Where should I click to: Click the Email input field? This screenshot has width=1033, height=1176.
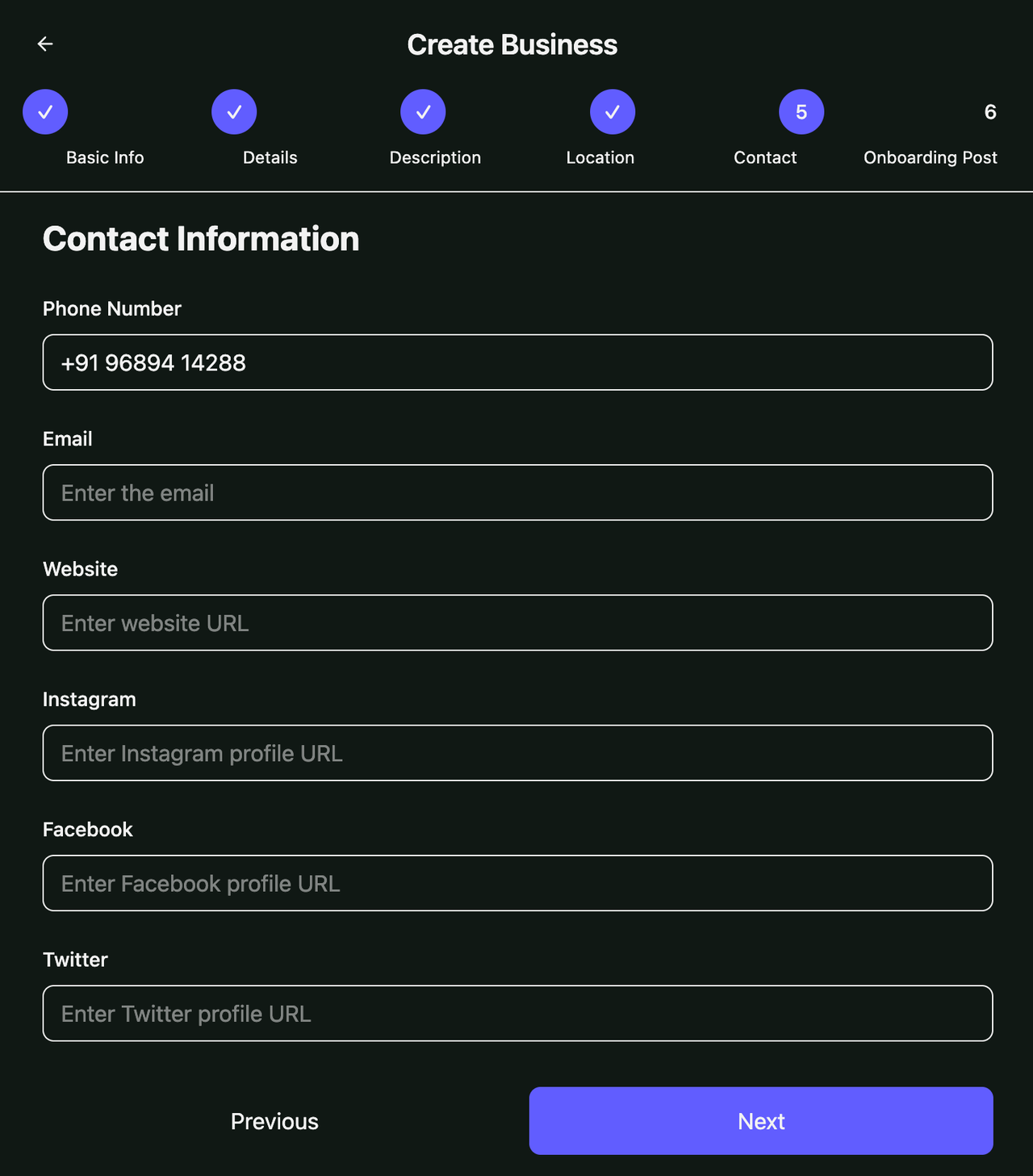tap(517, 492)
